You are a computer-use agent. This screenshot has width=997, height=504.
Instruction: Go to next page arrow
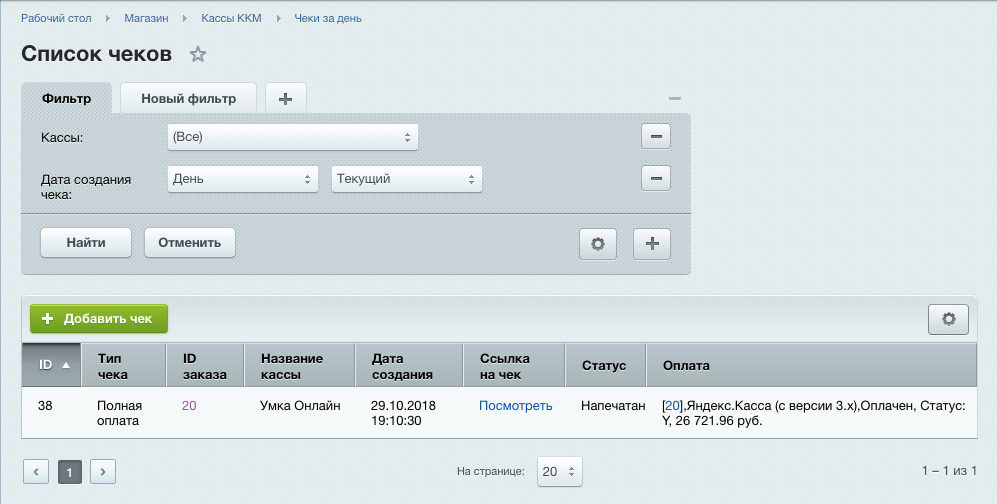tap(103, 471)
